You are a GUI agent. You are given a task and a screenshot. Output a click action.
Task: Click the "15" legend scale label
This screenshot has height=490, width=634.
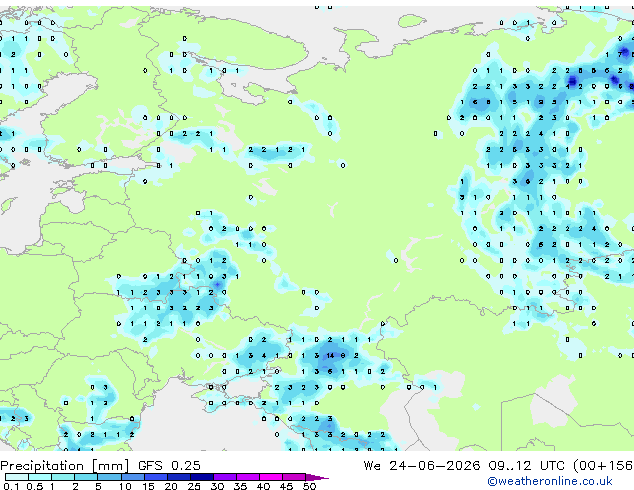click(x=148, y=486)
